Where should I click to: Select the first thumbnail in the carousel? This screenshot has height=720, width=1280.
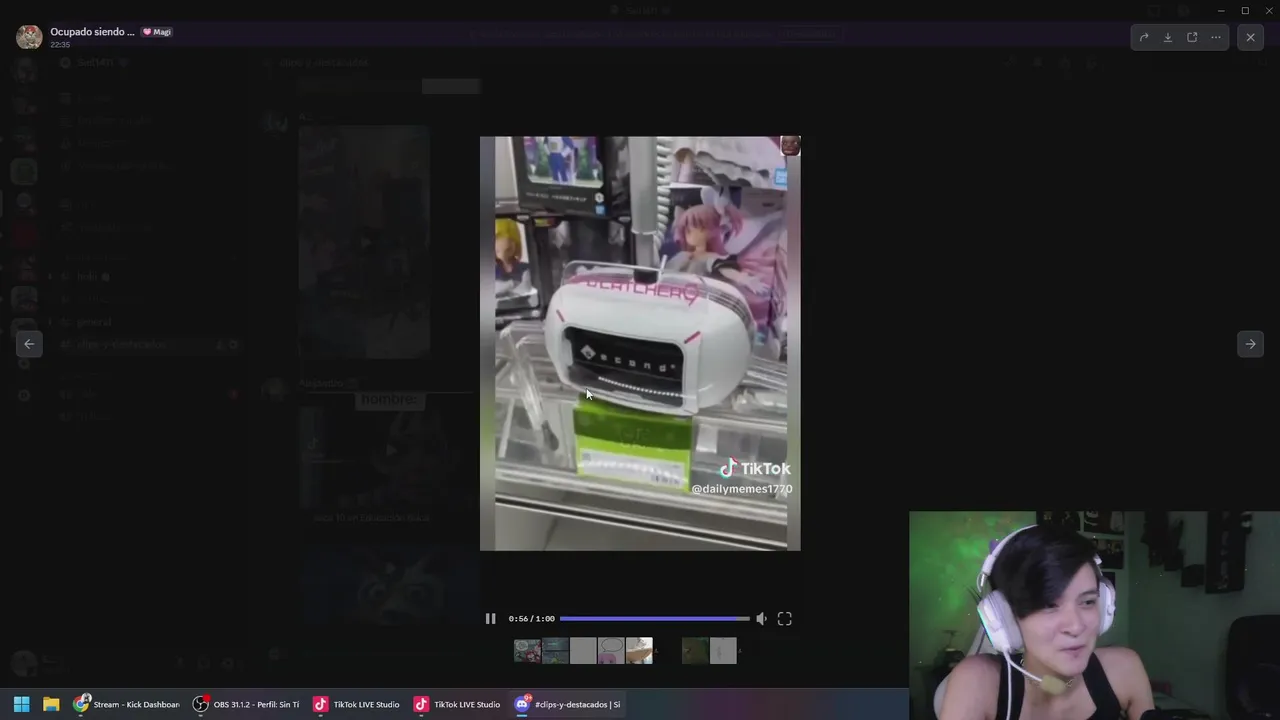[x=527, y=651]
